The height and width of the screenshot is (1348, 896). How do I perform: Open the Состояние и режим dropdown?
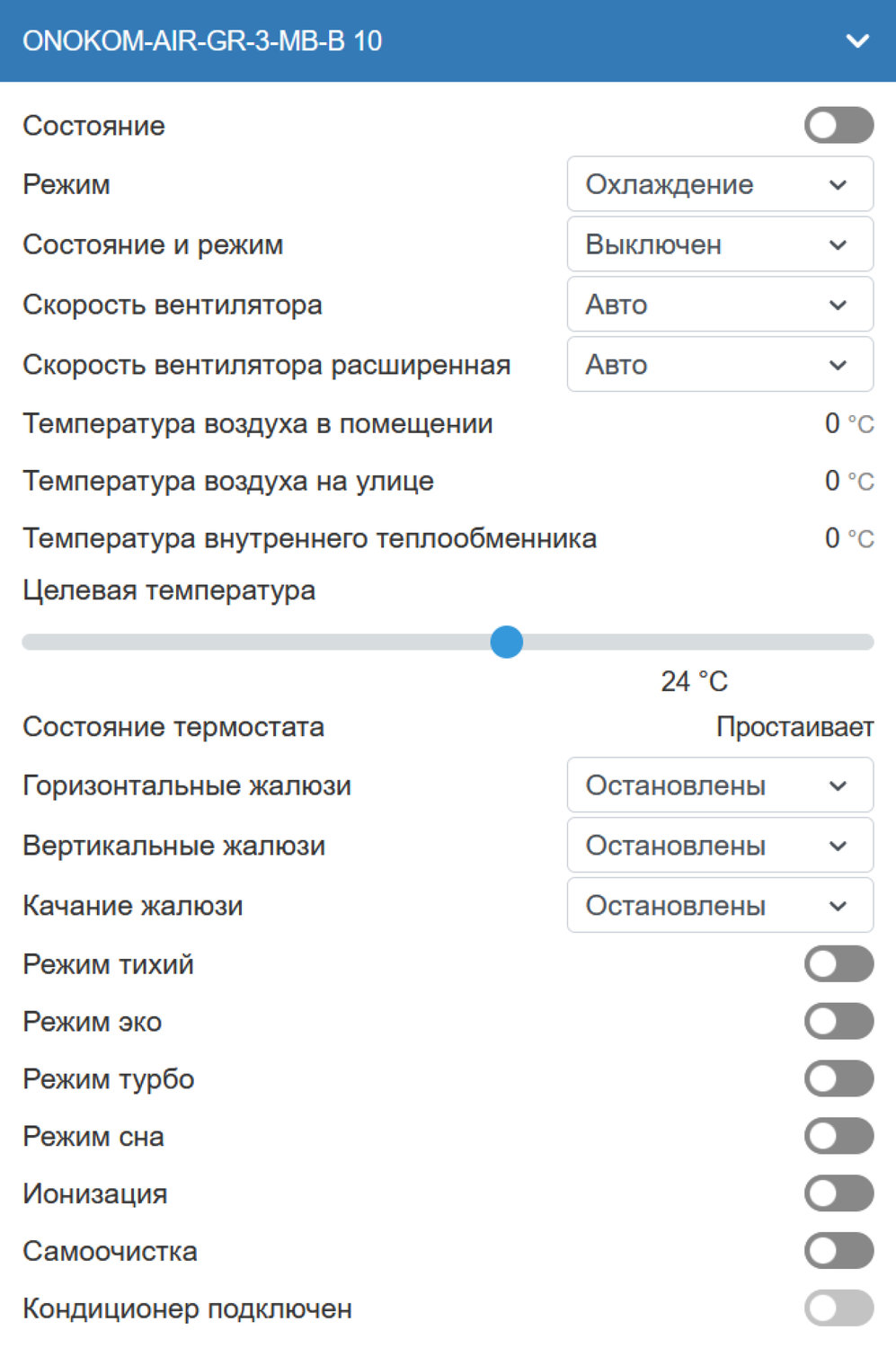click(720, 244)
